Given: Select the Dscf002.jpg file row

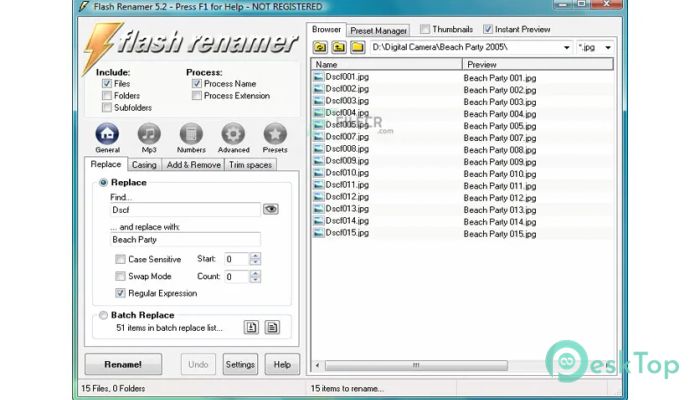Looking at the screenshot, I should [462, 89].
